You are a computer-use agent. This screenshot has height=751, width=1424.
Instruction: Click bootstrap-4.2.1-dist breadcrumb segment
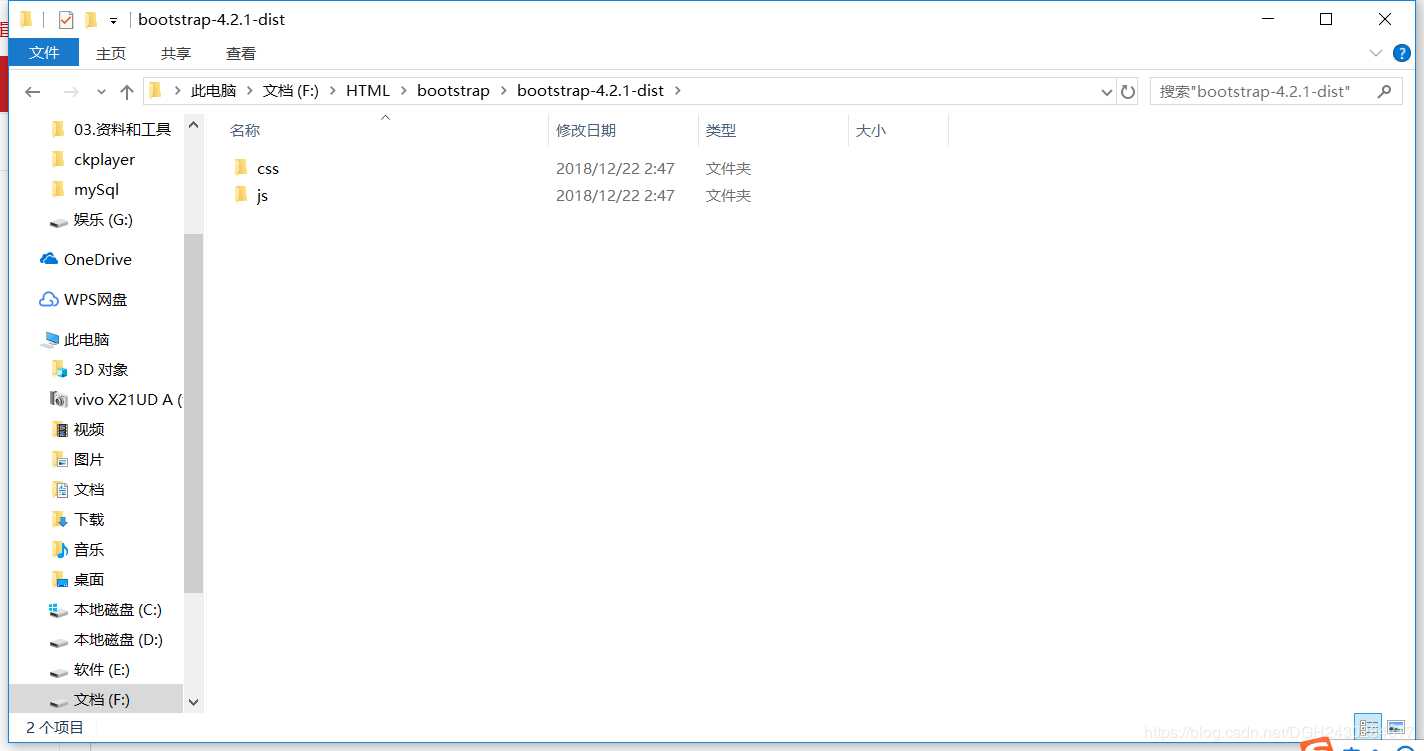tap(590, 91)
